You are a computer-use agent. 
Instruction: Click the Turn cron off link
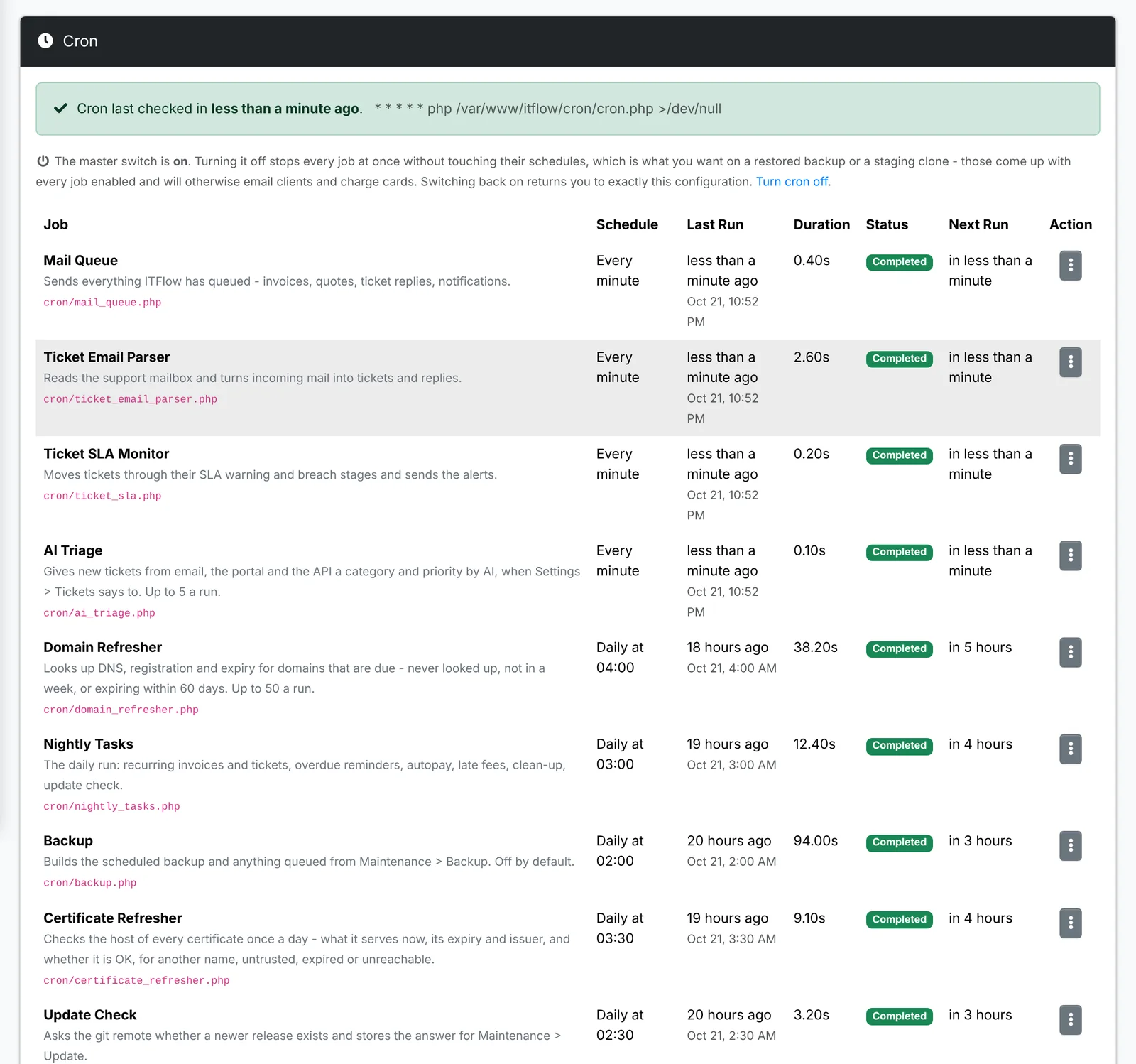pyautogui.click(x=792, y=181)
